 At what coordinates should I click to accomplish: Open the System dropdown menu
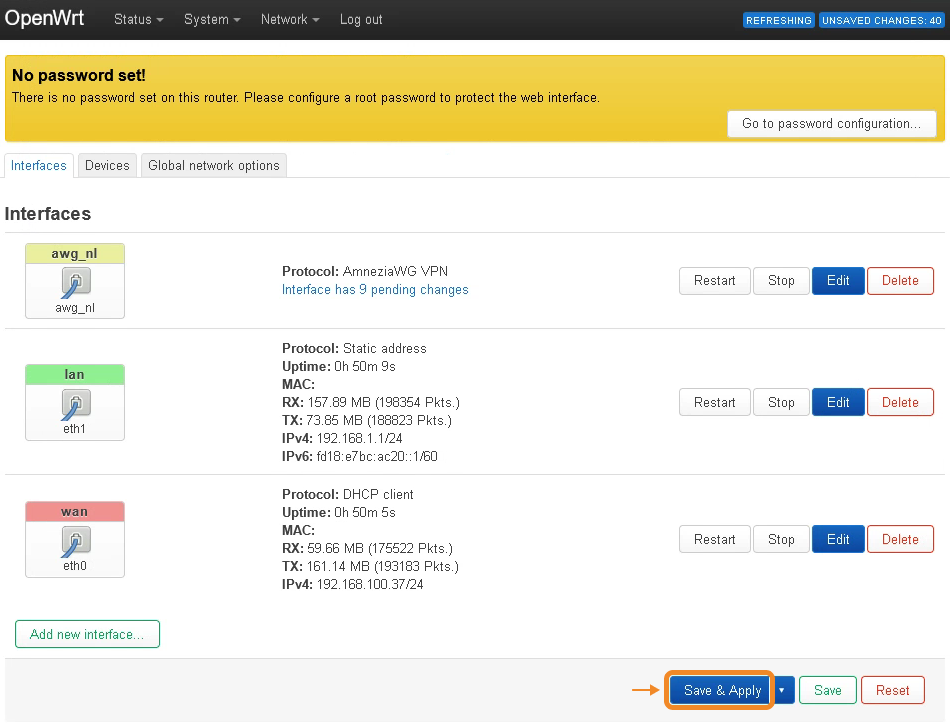coord(212,20)
